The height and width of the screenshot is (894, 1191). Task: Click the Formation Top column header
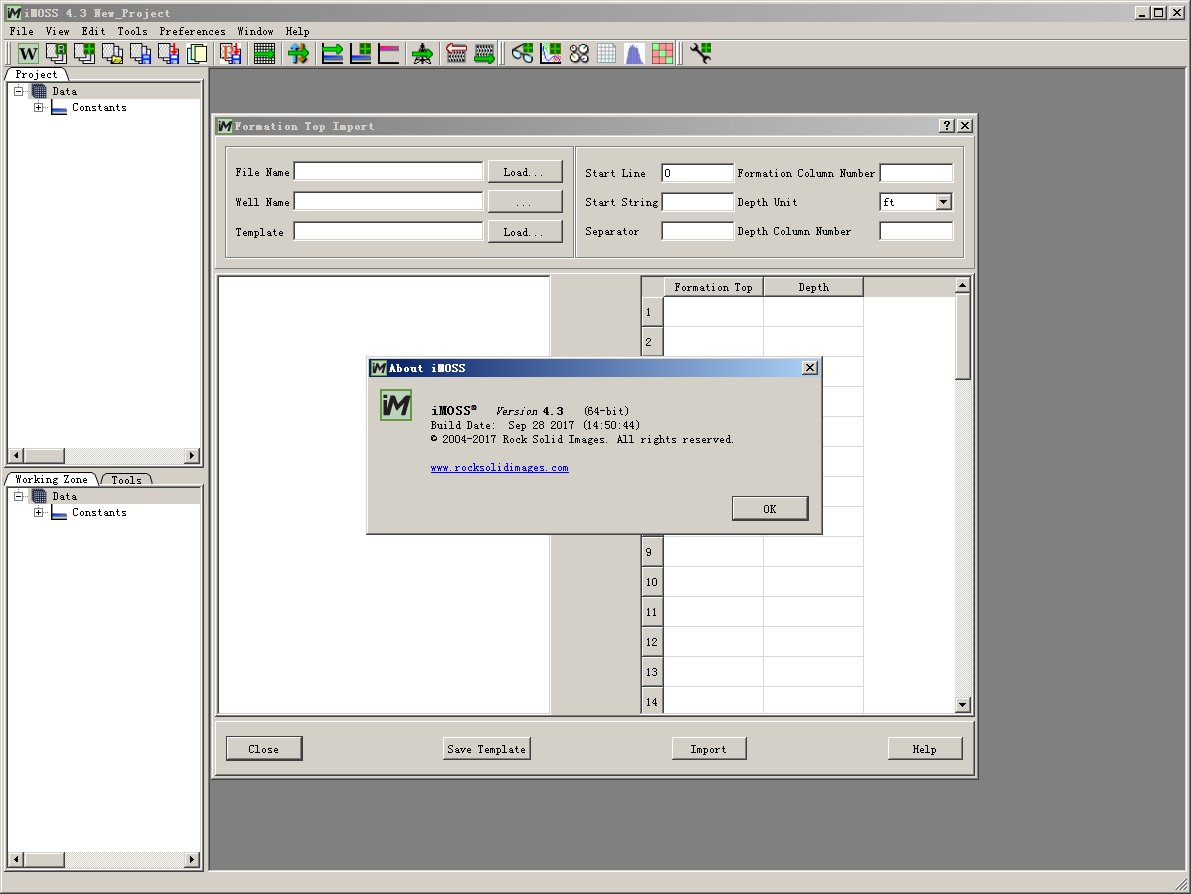click(x=713, y=287)
